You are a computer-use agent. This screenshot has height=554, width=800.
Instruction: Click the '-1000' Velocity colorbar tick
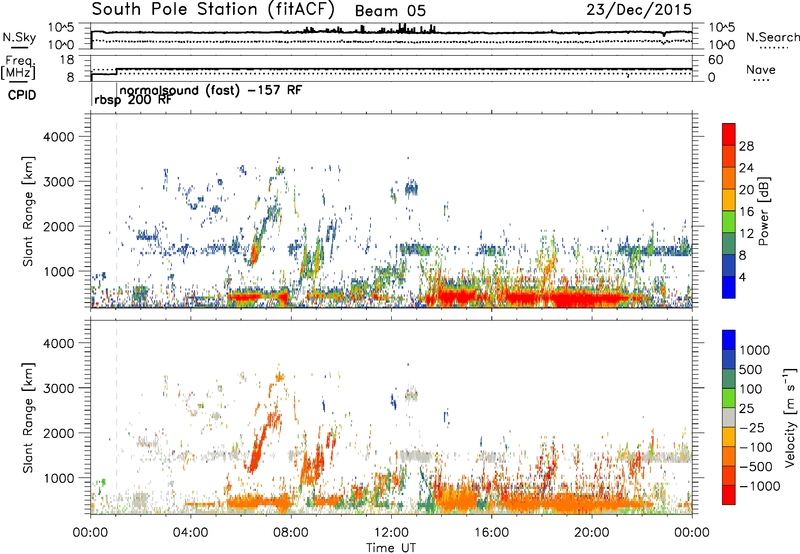click(x=759, y=486)
